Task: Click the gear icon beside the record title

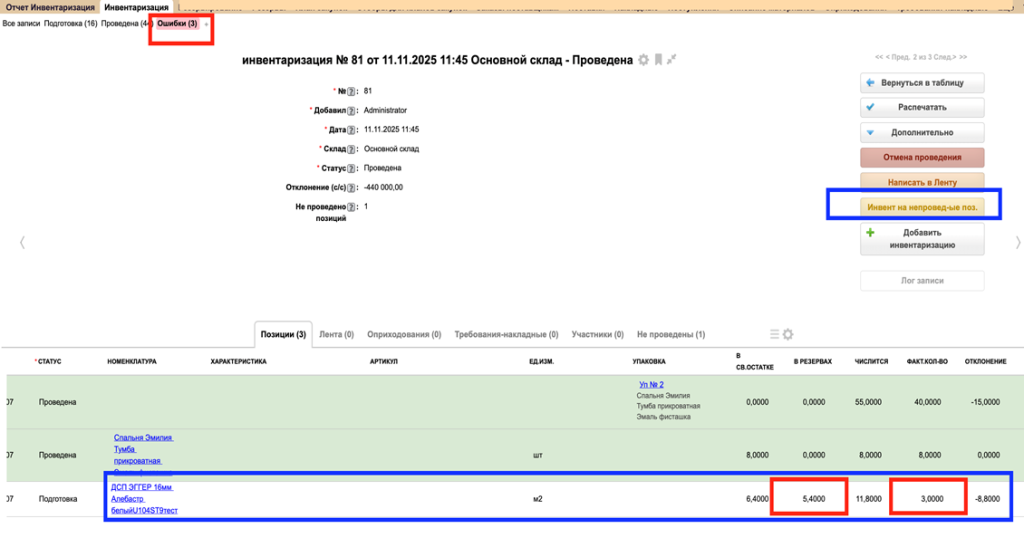Action: [x=644, y=60]
